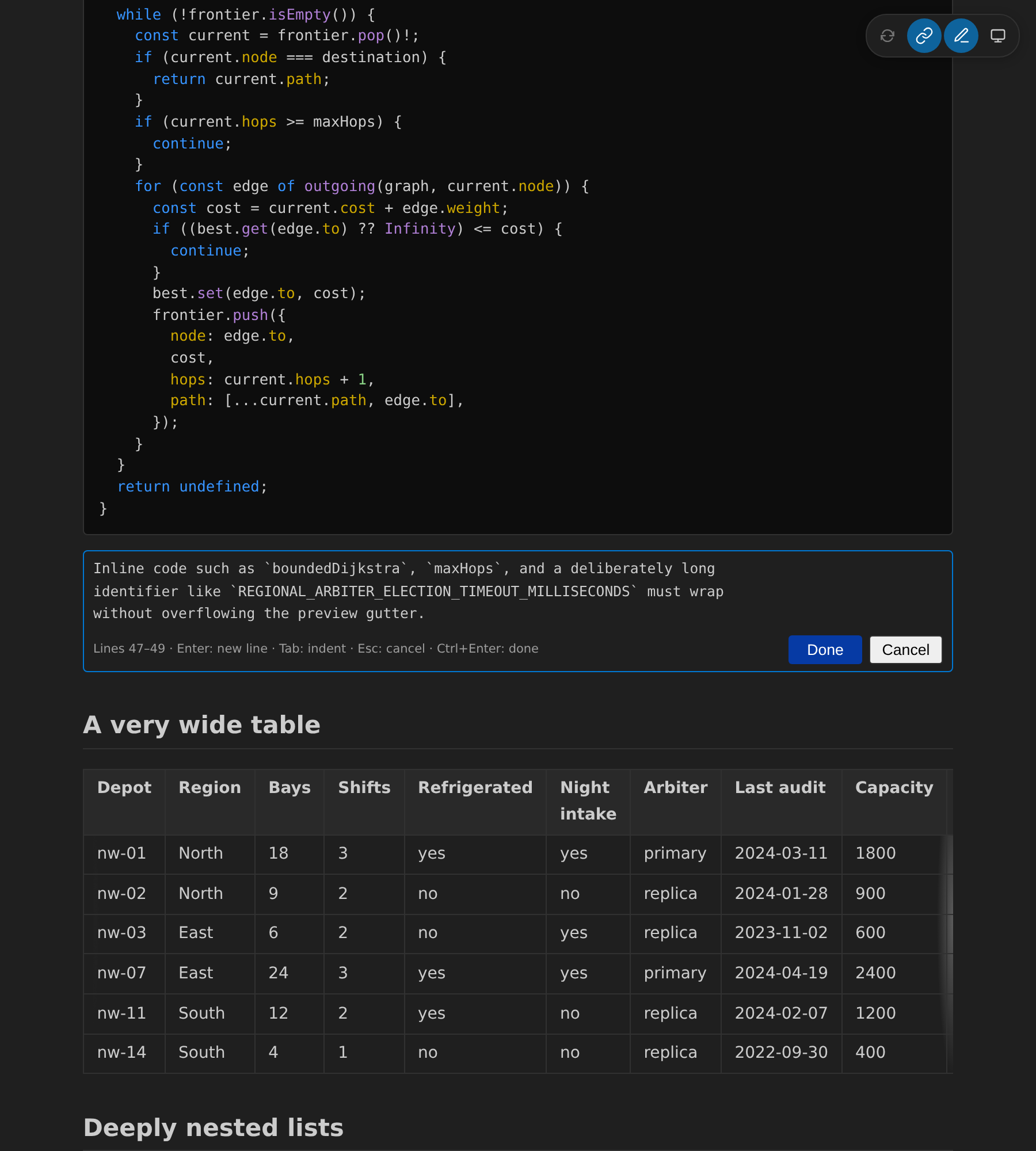Click the nw-11 depot cell
The image size is (1036, 1151).
pyautogui.click(x=124, y=1013)
